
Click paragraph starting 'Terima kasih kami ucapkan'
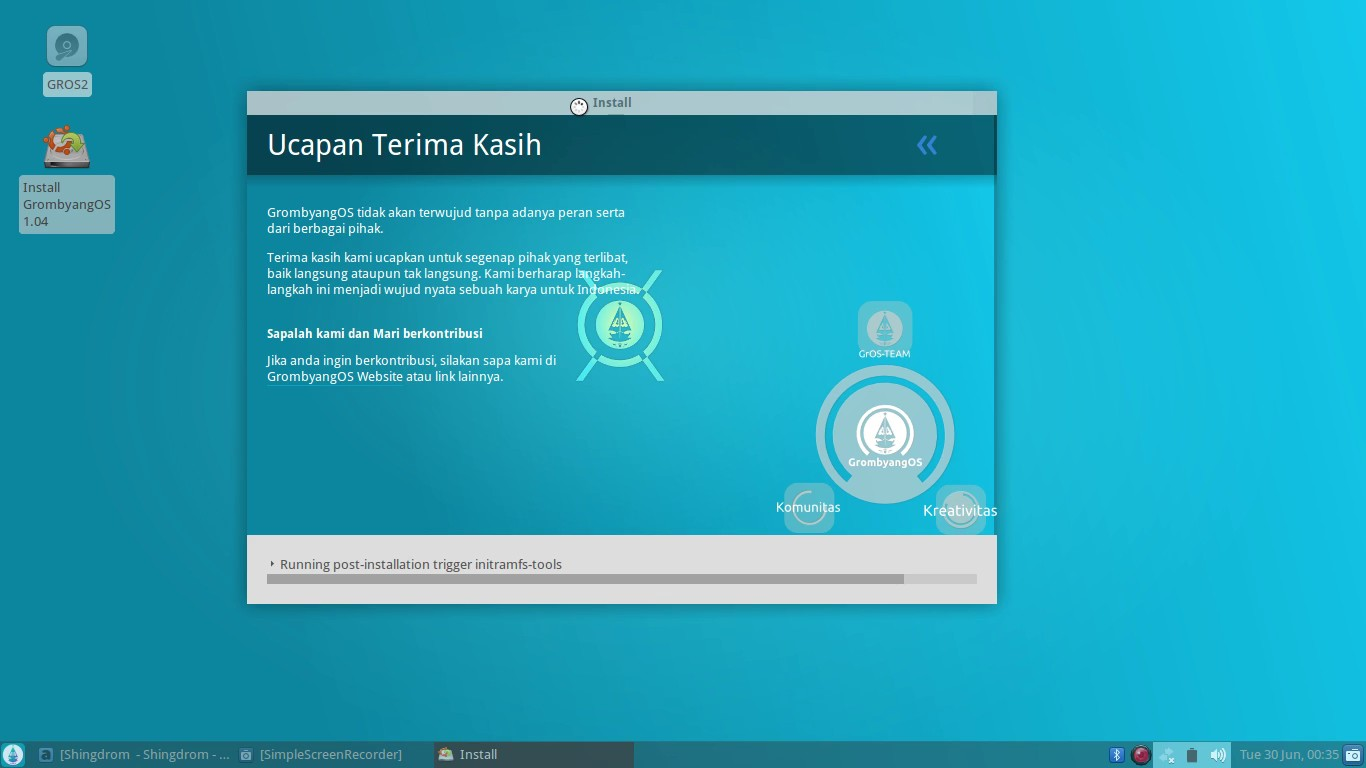tap(453, 273)
